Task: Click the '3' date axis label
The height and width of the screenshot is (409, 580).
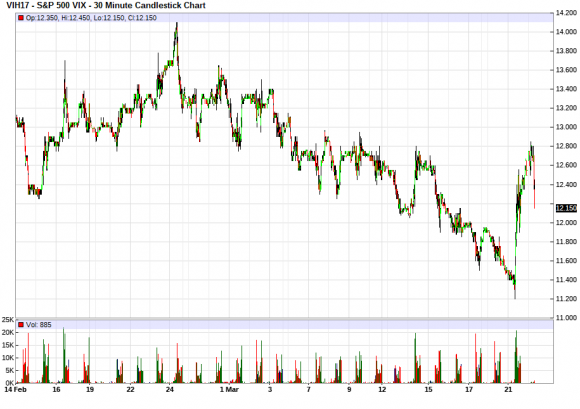Action: [x=270, y=390]
